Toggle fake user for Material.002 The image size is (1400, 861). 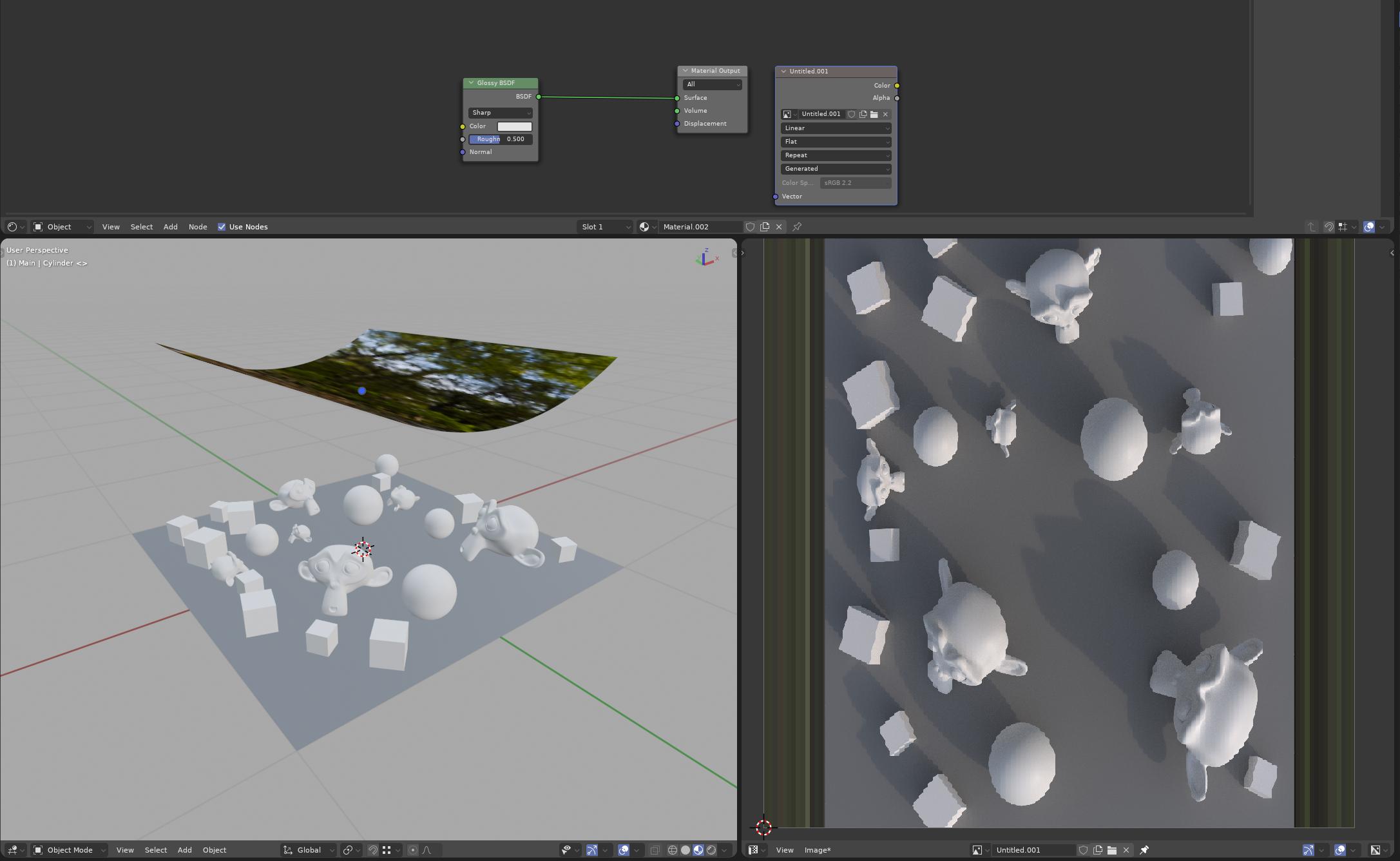tap(750, 227)
